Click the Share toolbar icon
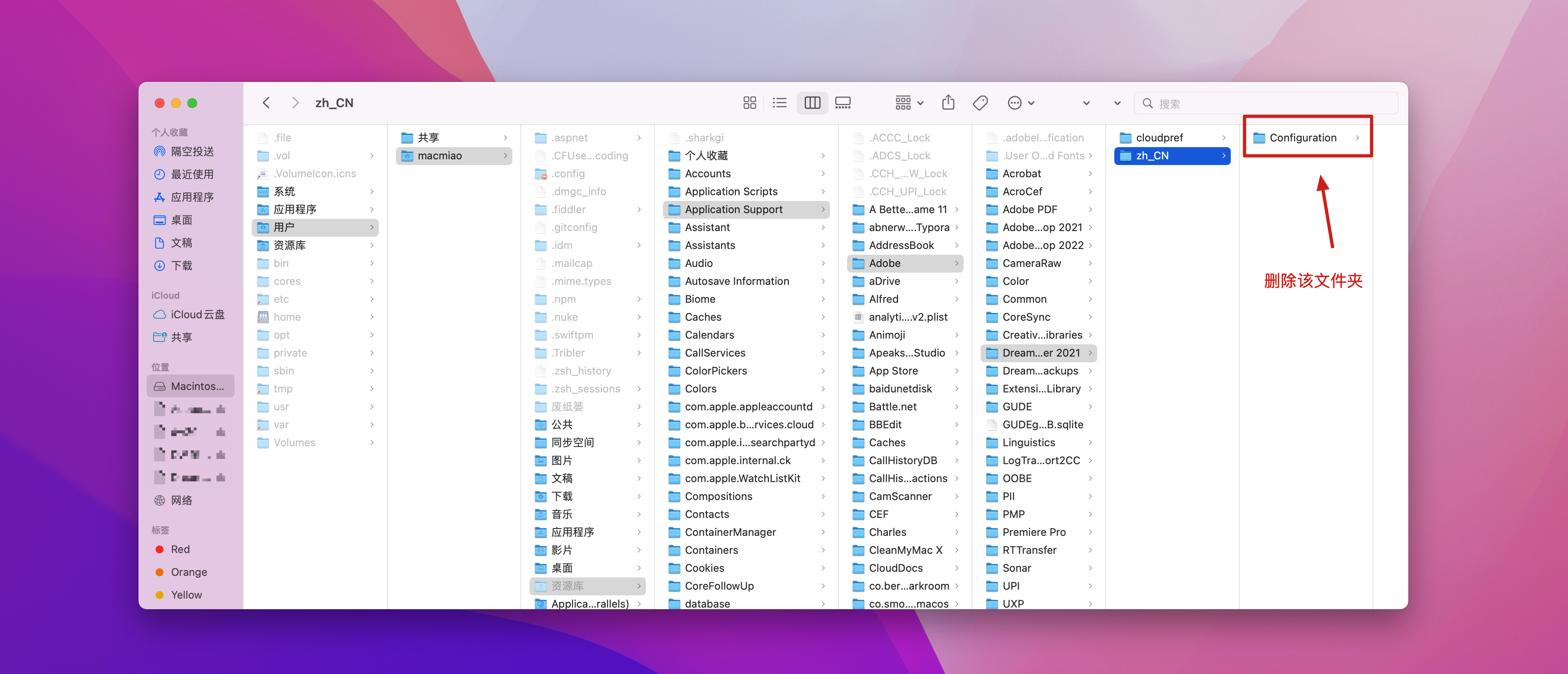This screenshot has height=674, width=1568. [x=948, y=103]
